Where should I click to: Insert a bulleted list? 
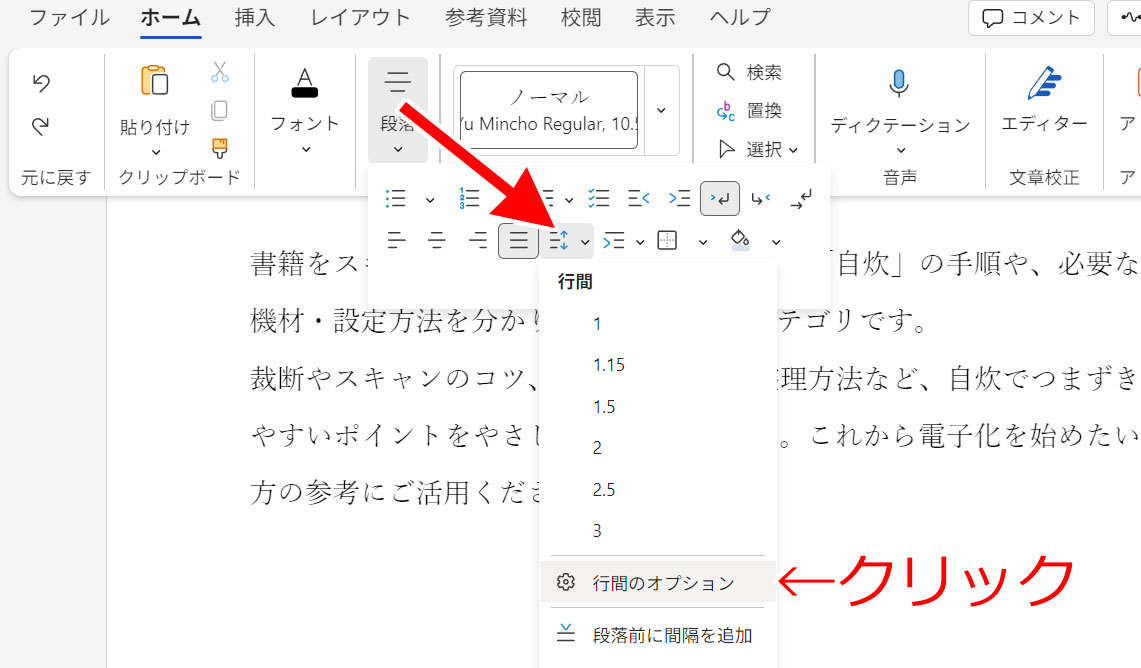pos(396,199)
